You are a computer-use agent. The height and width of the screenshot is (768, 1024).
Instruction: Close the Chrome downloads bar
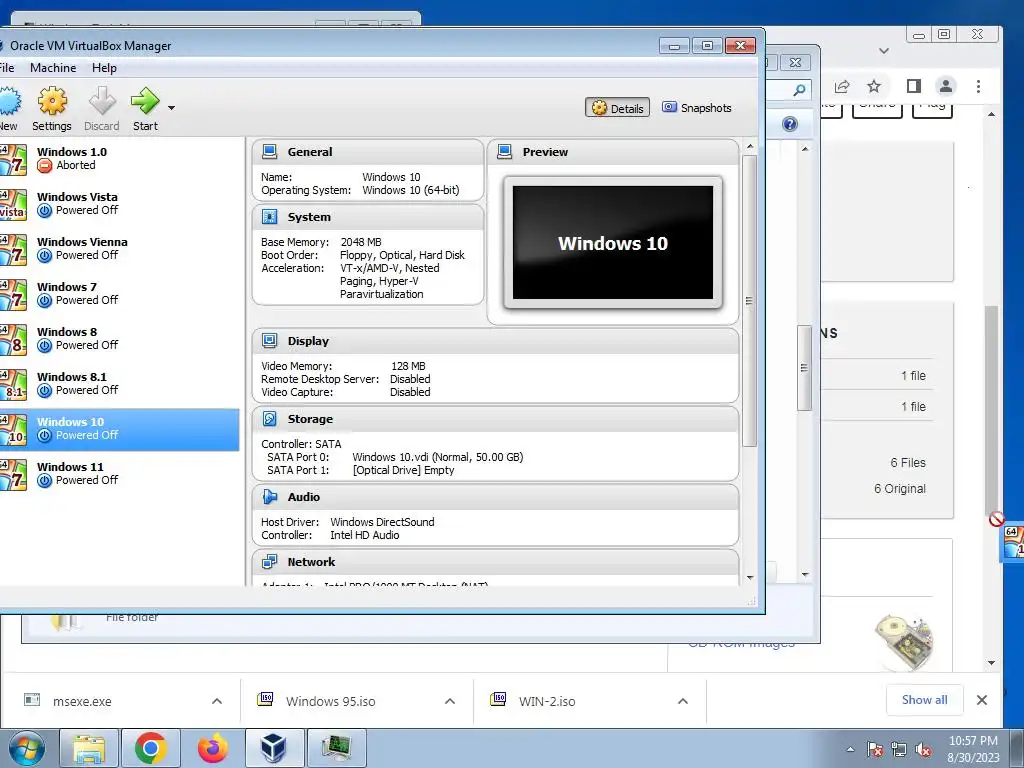[x=982, y=700]
